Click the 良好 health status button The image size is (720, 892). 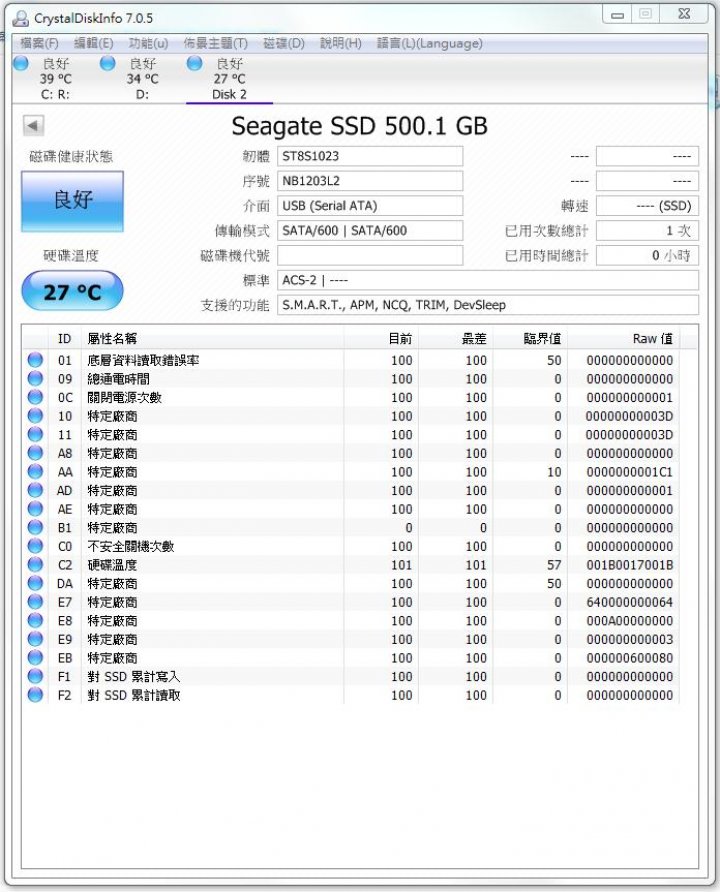click(72, 201)
